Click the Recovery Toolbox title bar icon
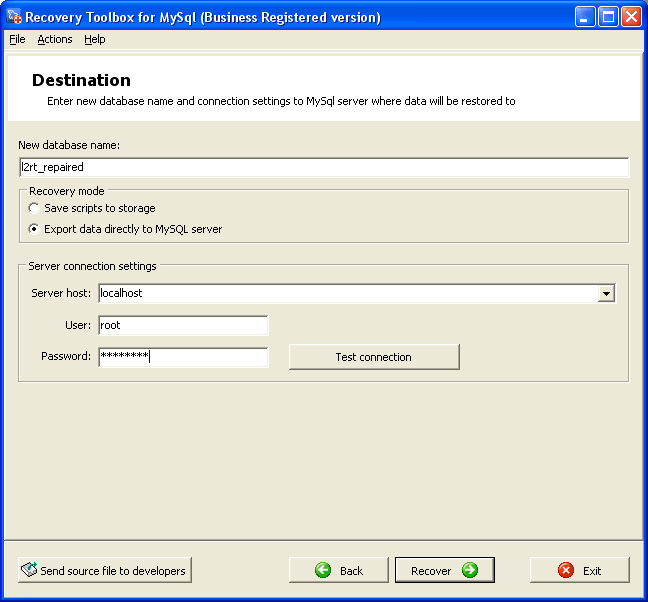The width and height of the screenshot is (648, 602). [x=14, y=17]
